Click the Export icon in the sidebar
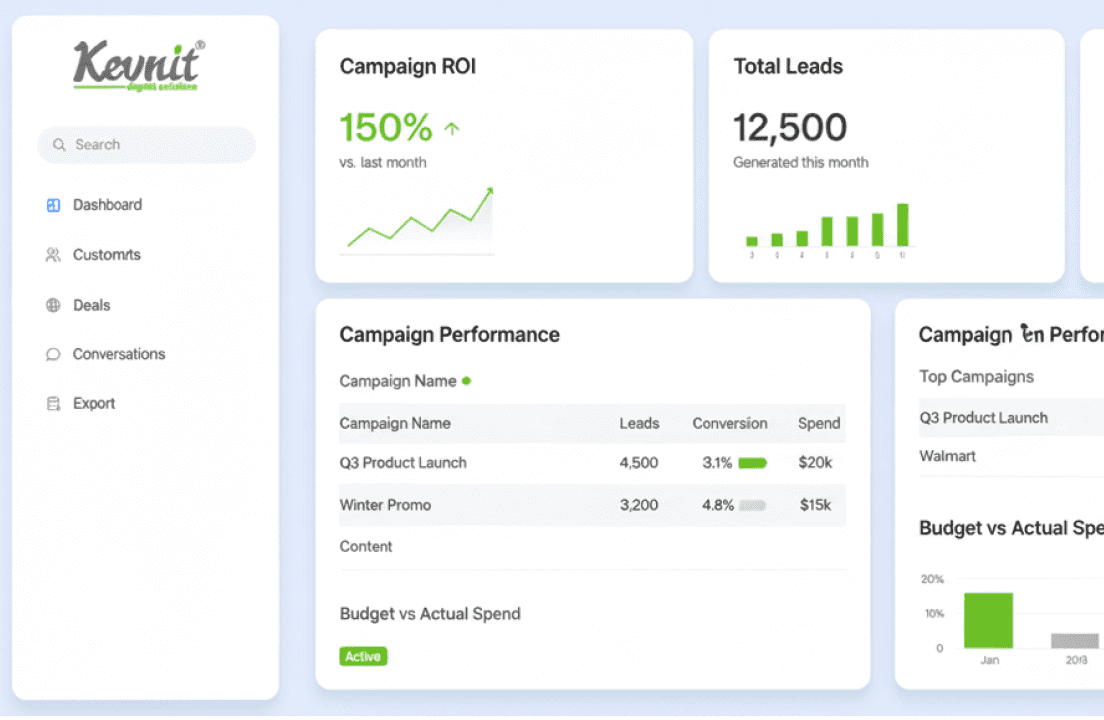The image size is (1104, 720). pos(51,402)
